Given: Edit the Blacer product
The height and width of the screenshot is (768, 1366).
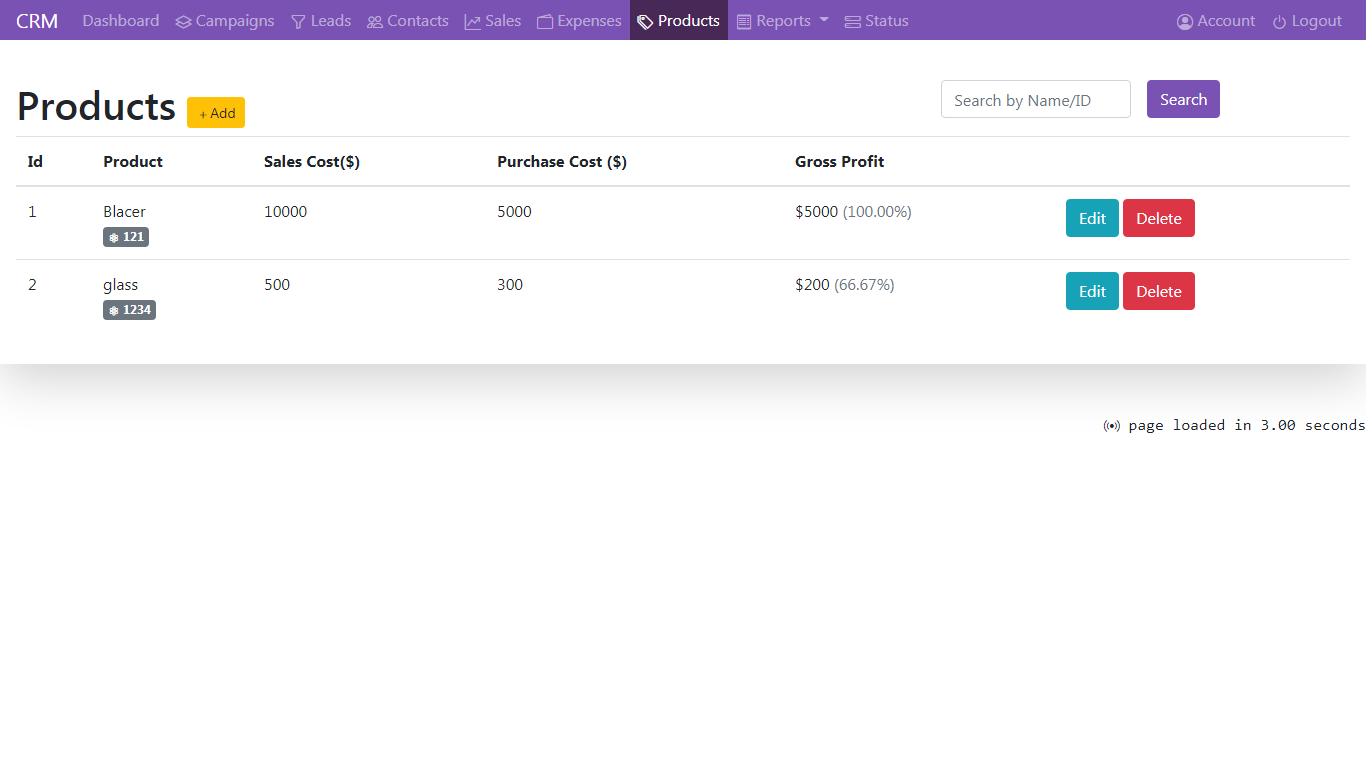Looking at the screenshot, I should [1092, 218].
